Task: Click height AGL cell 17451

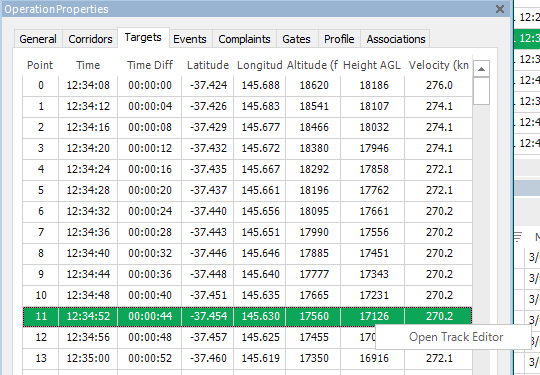Action: [373, 253]
